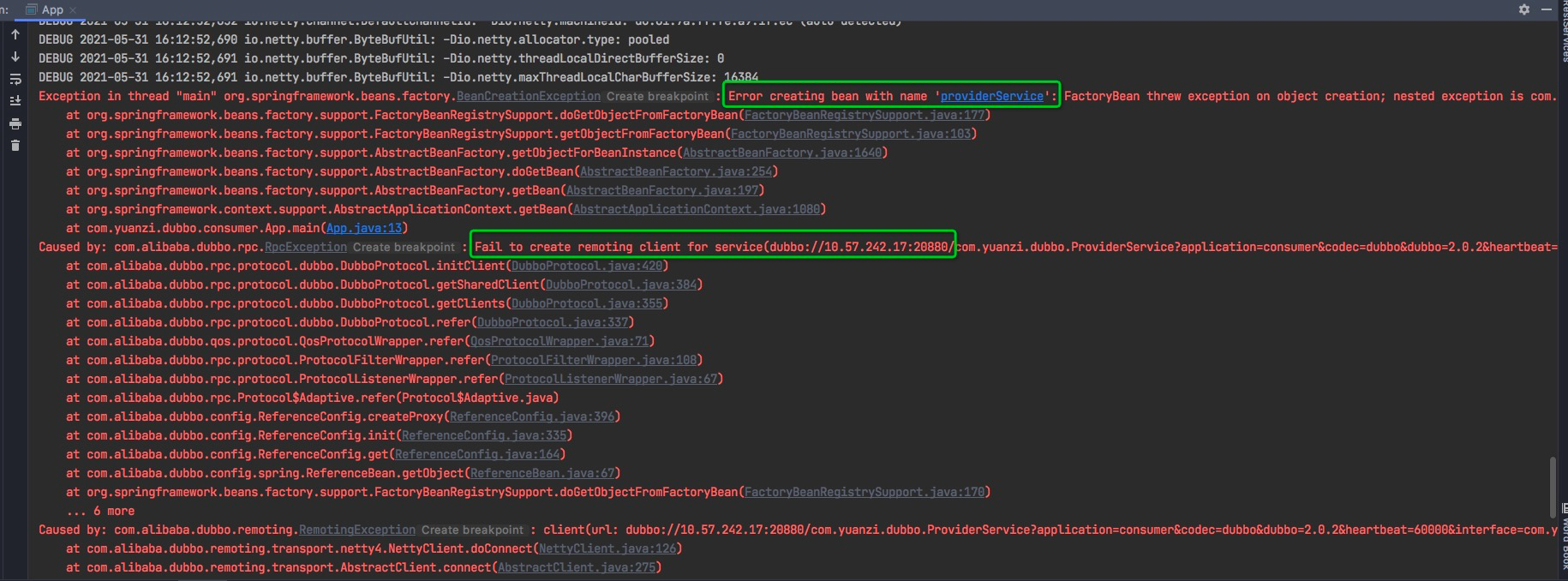Open FactoryBeanRegistrySupport.java:103 link

[x=851, y=134]
